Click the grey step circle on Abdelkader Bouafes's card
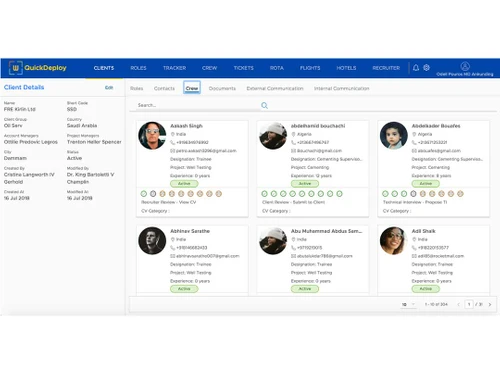The height and width of the screenshot is (375, 500). pyautogui.click(x=413, y=194)
